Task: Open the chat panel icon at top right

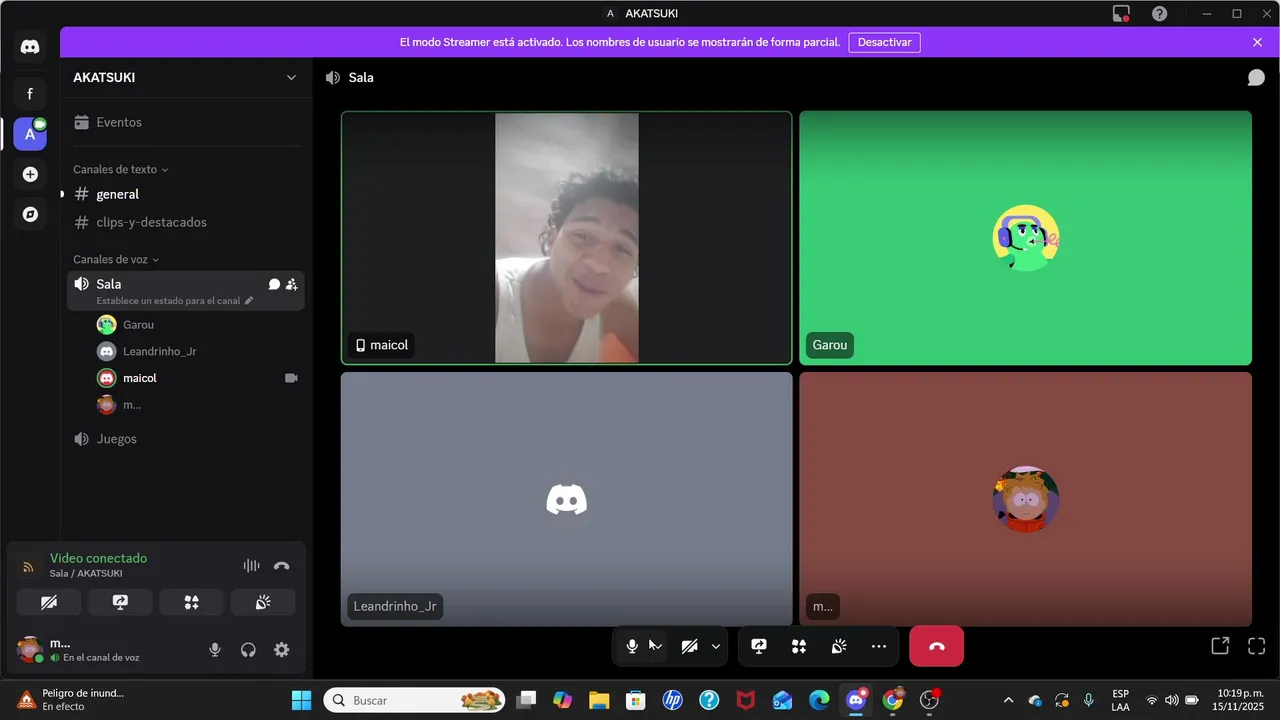Action: coord(1256,77)
